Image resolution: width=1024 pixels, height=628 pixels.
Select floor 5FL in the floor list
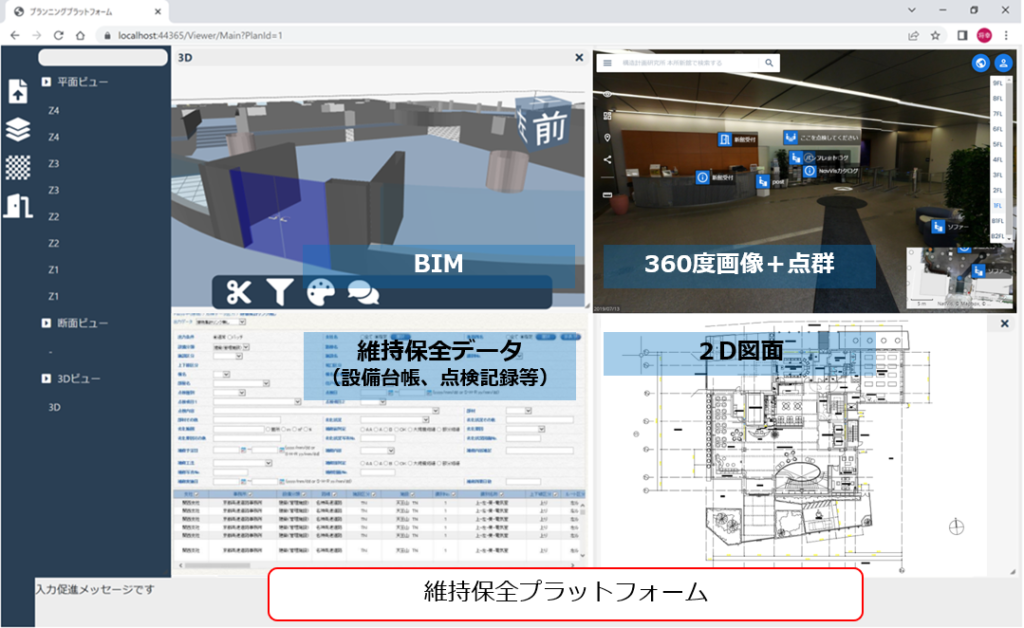(997, 144)
